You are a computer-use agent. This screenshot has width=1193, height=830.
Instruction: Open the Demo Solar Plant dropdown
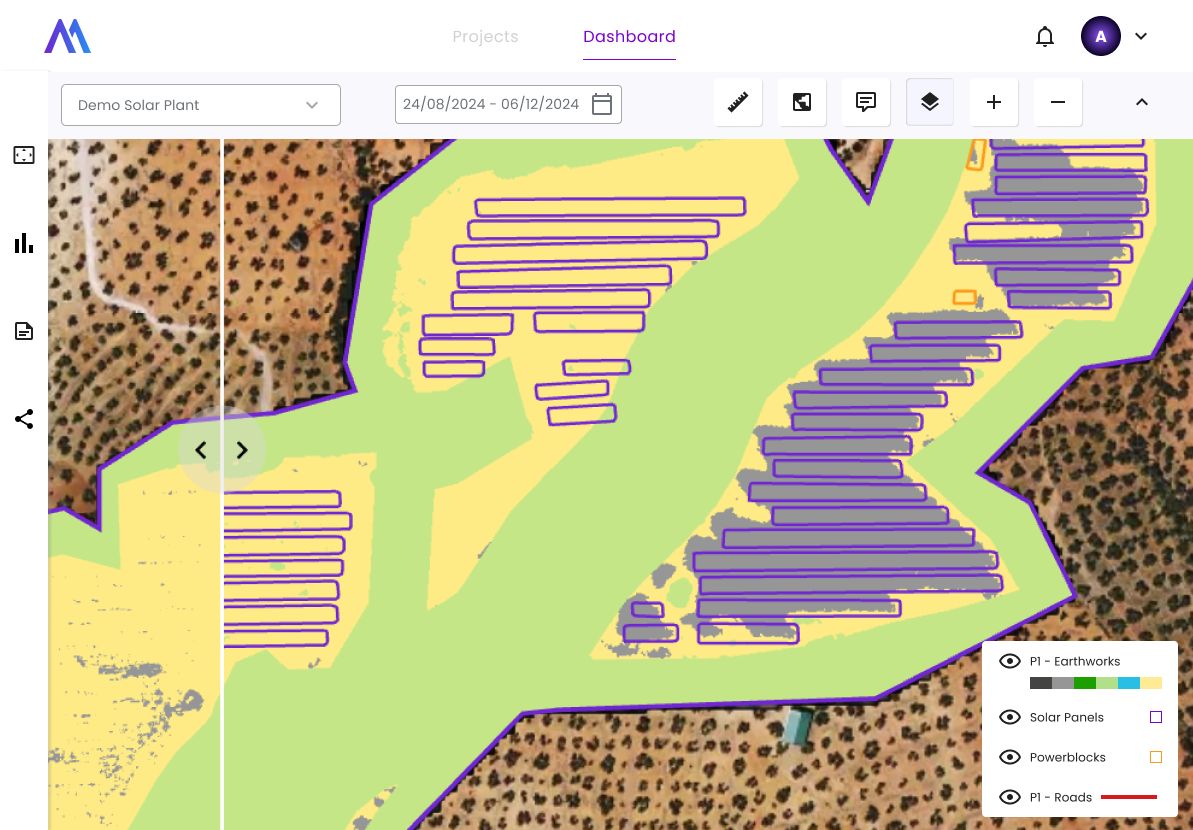click(x=200, y=105)
